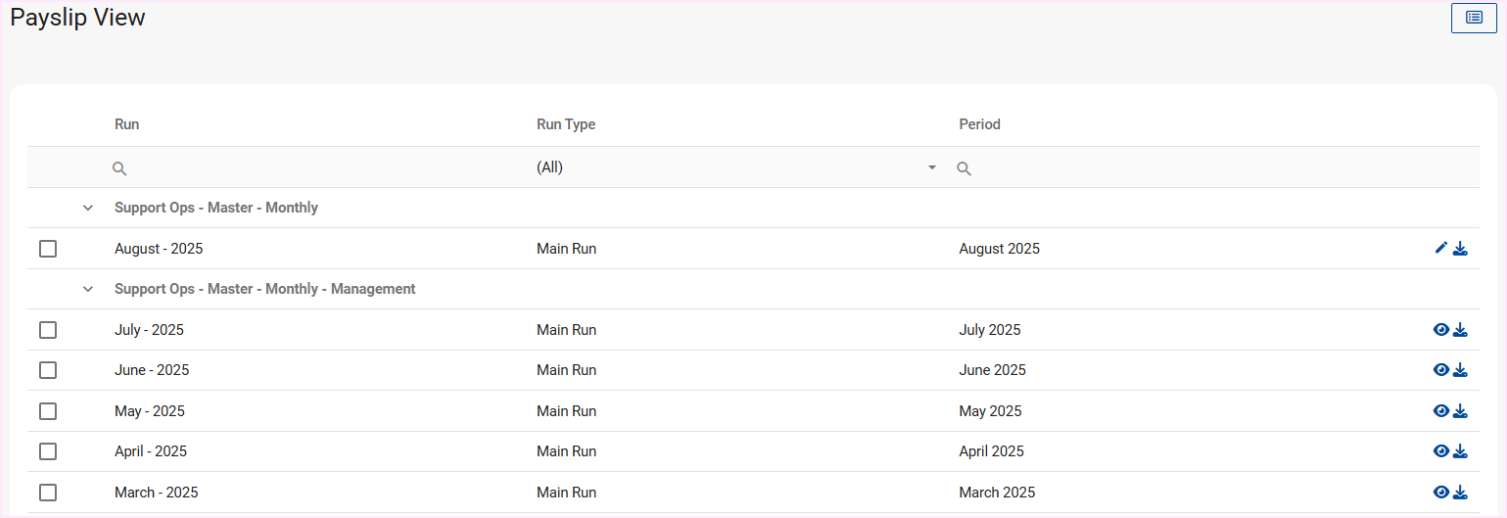View the March 2025 payslip
This screenshot has width=1507, height=518.
click(1441, 492)
